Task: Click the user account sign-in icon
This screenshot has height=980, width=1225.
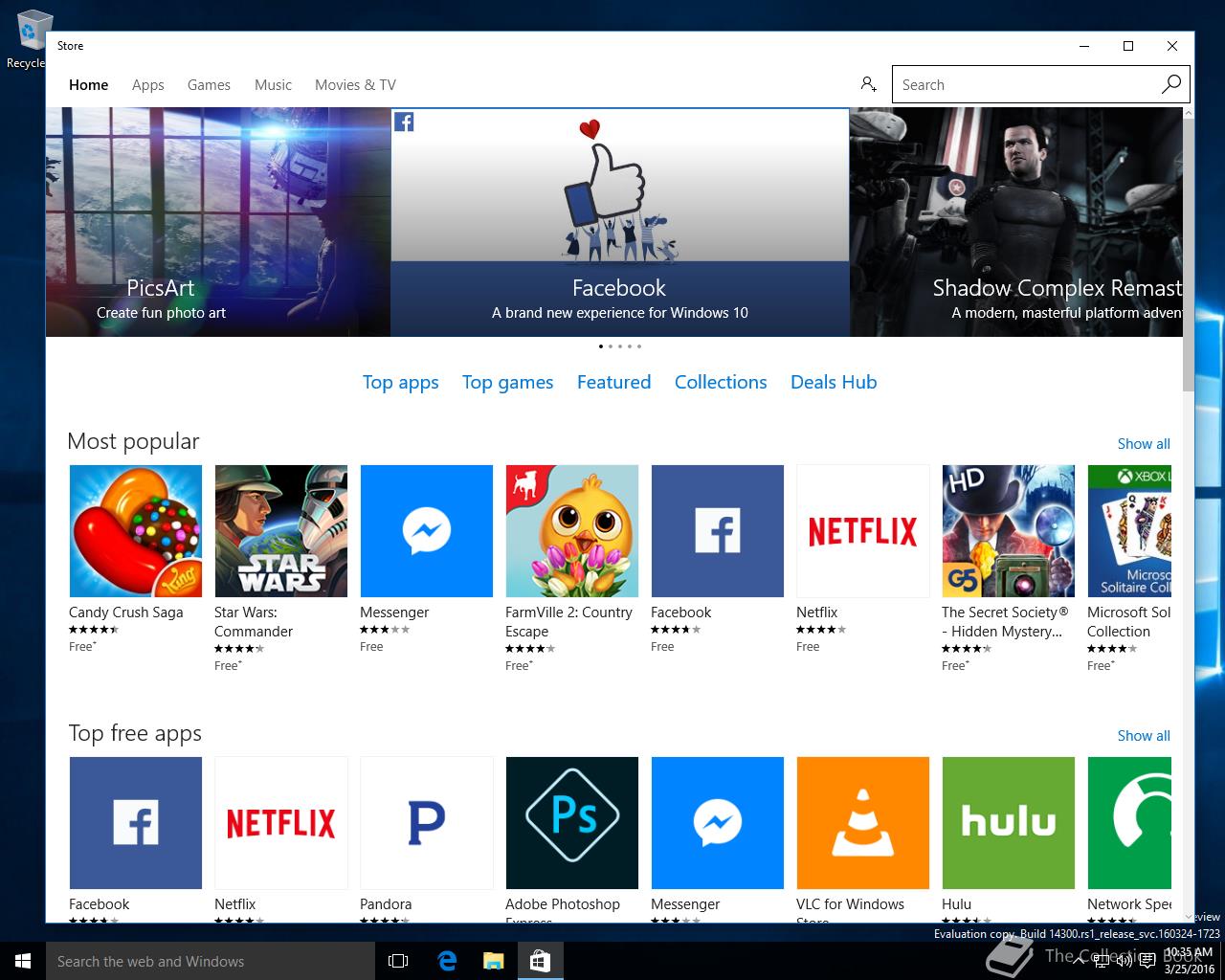Action: pos(868,84)
